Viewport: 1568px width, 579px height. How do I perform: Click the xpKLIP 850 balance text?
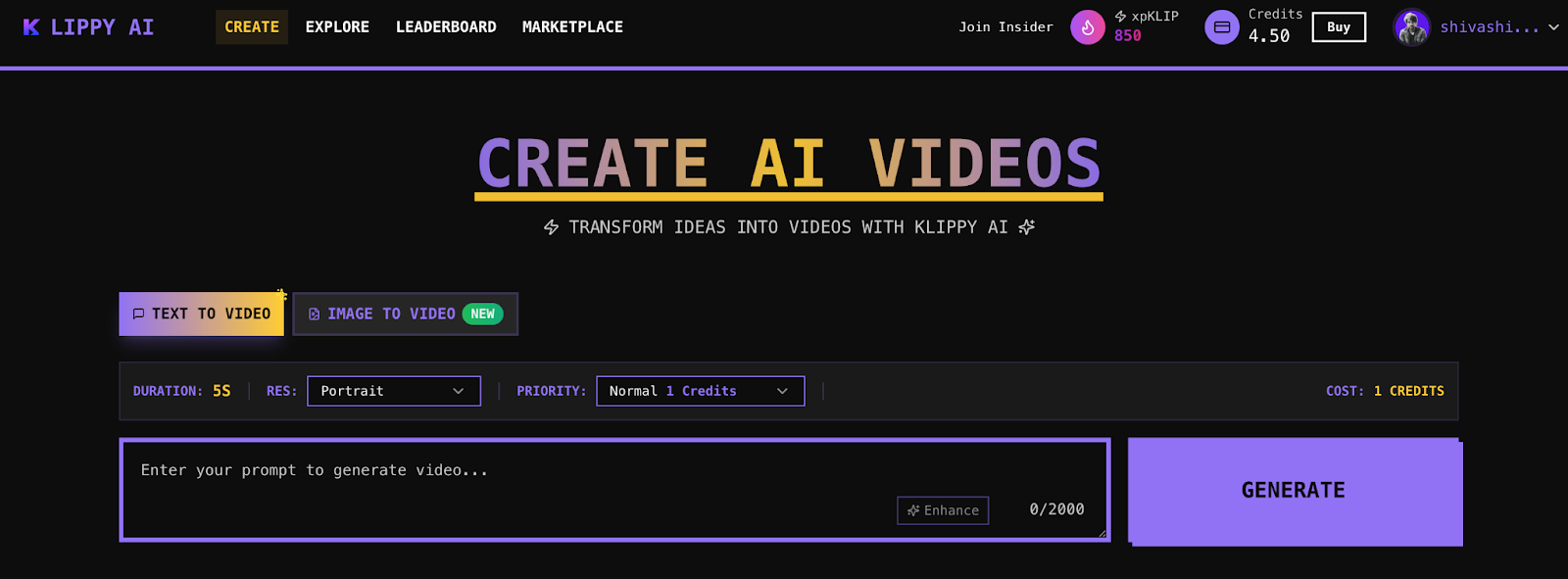pos(1147,26)
